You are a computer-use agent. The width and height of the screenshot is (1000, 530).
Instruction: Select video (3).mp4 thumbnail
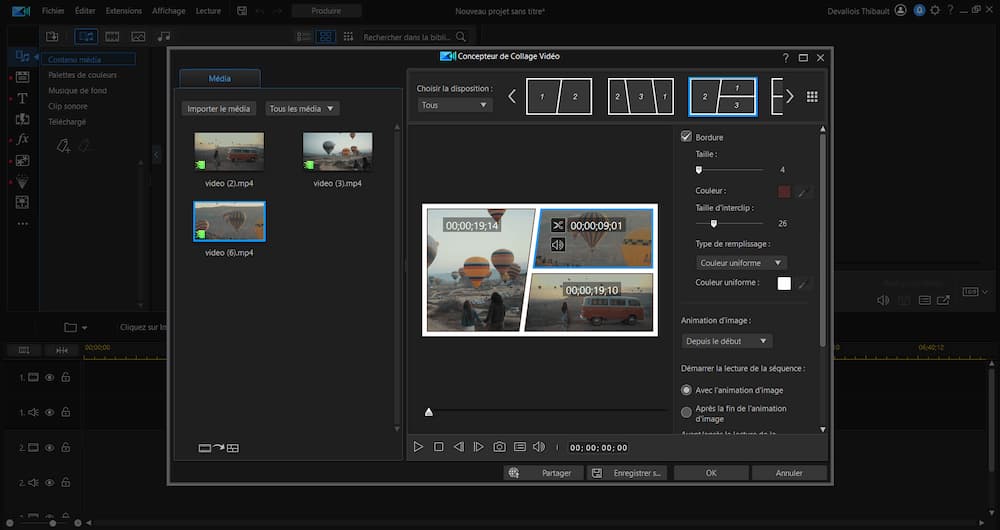pos(337,151)
